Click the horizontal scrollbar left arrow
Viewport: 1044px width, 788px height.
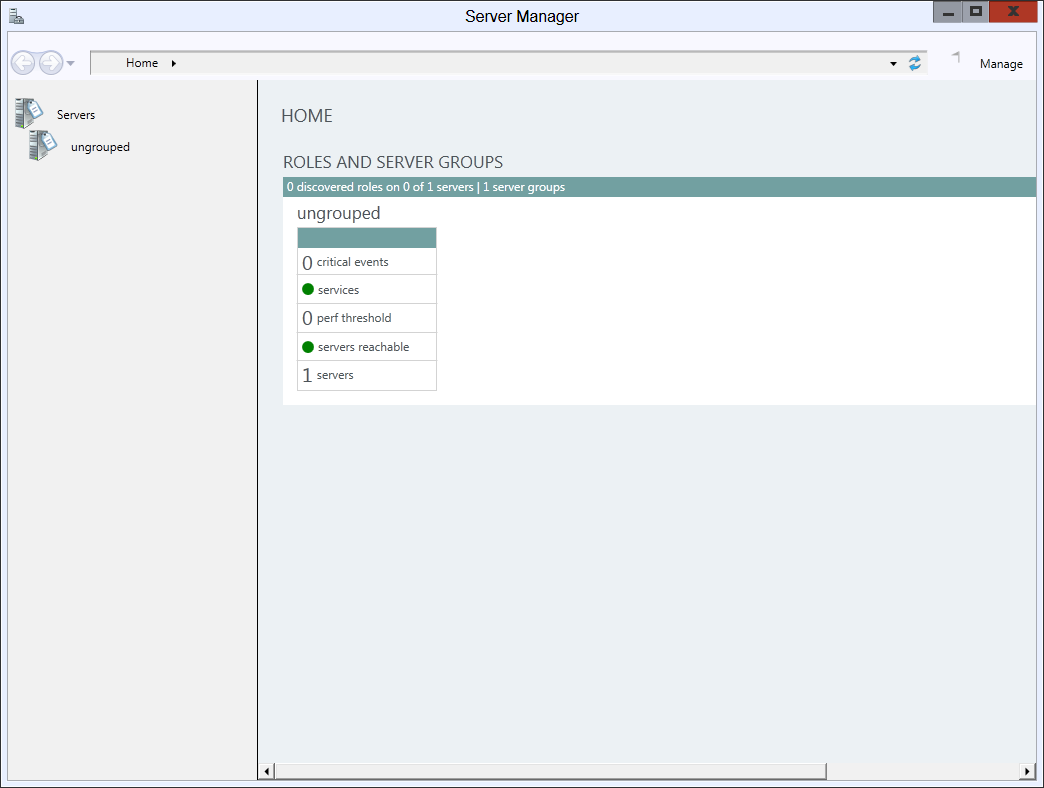click(x=266, y=771)
